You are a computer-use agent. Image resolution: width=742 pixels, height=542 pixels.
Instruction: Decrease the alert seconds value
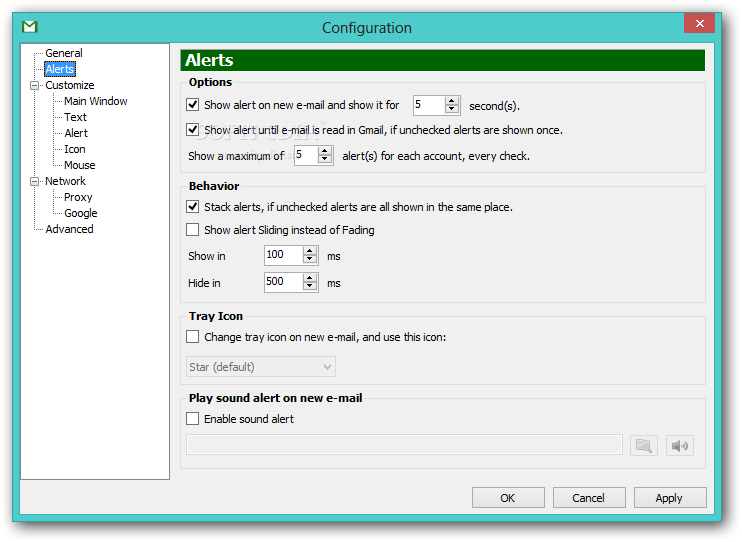click(x=452, y=109)
